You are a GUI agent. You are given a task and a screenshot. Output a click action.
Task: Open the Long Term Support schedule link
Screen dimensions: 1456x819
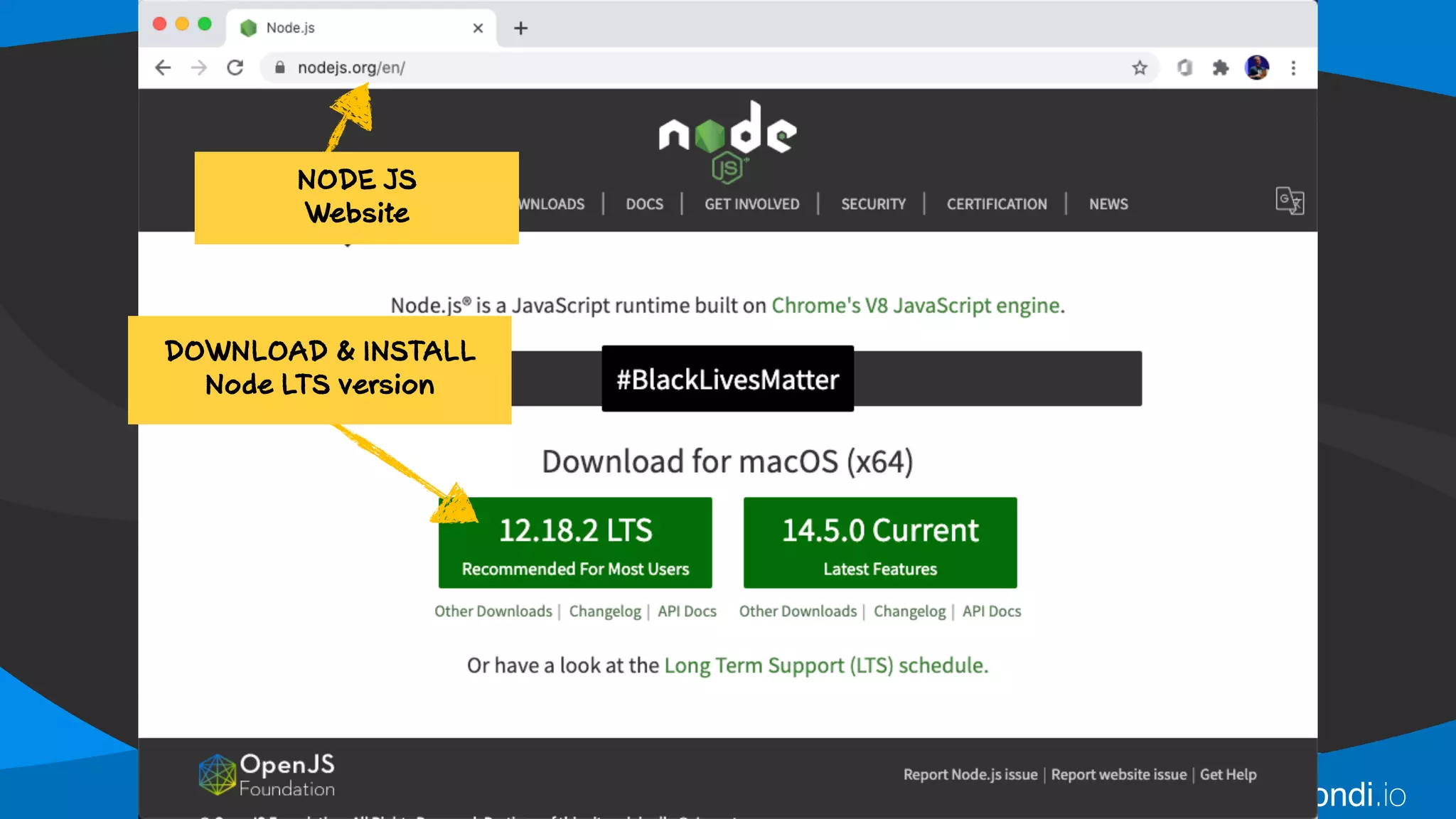click(825, 665)
